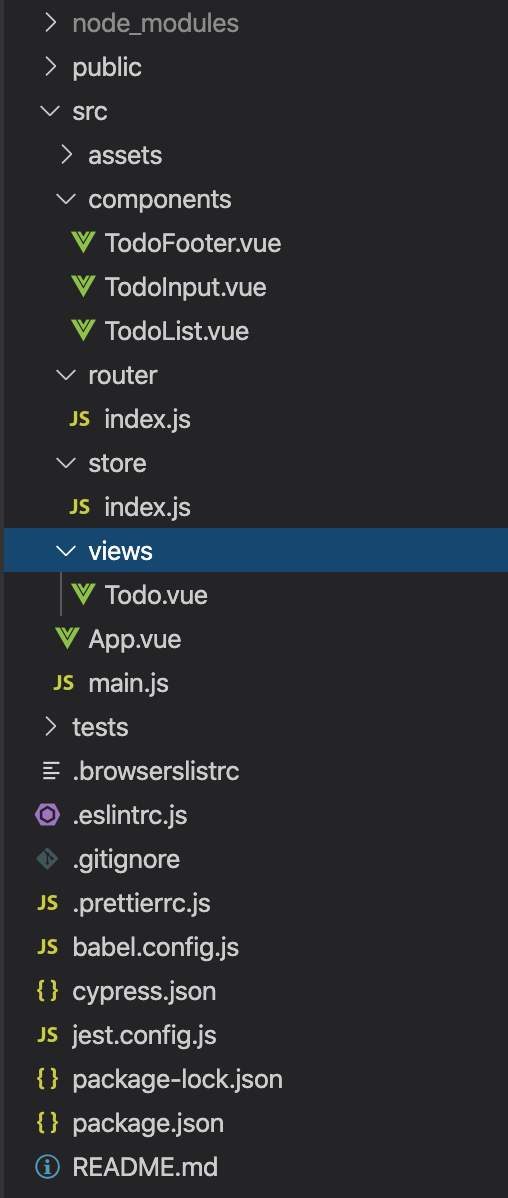Viewport: 508px width, 1198px height.
Task: Collapse the src folder chevron
Action: click(x=50, y=111)
